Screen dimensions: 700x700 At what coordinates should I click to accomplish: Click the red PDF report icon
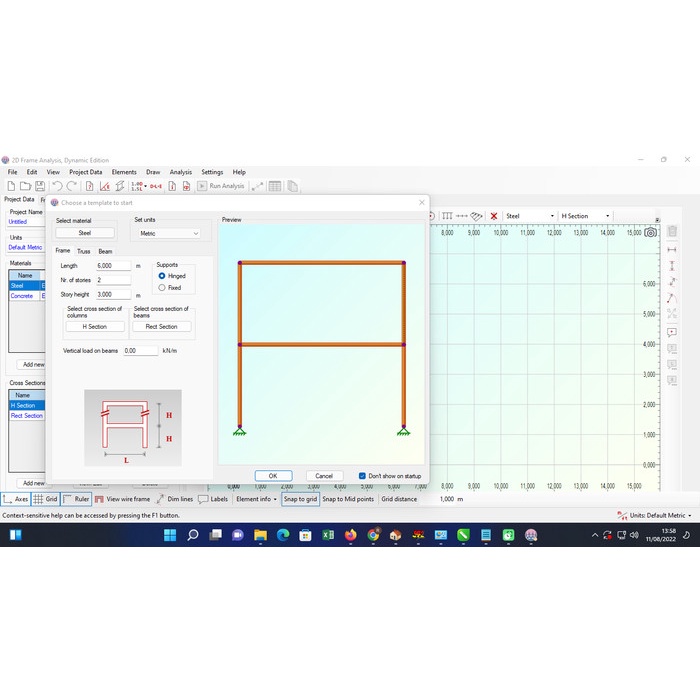(187, 186)
